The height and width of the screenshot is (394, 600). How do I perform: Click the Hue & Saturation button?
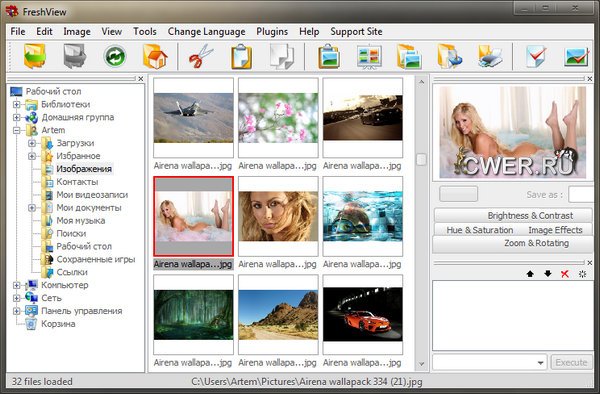(x=480, y=230)
